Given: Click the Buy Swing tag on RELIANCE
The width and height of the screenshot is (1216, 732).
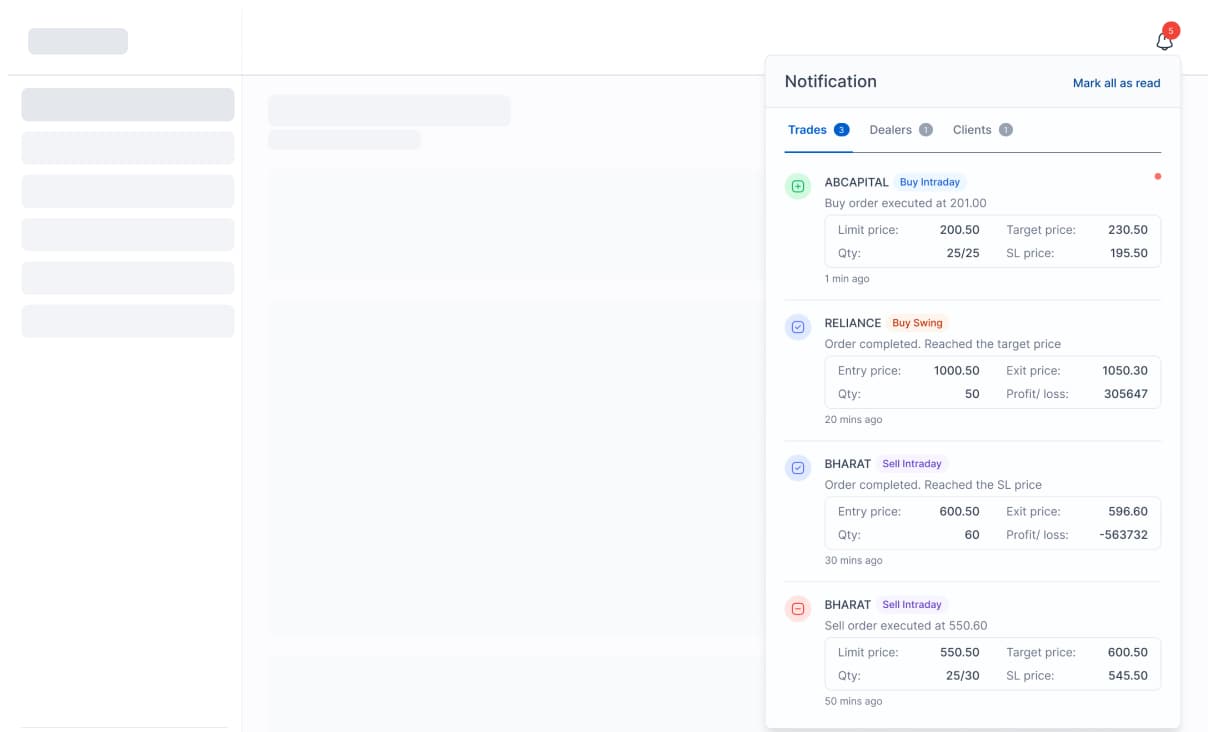Looking at the screenshot, I should click(917, 323).
